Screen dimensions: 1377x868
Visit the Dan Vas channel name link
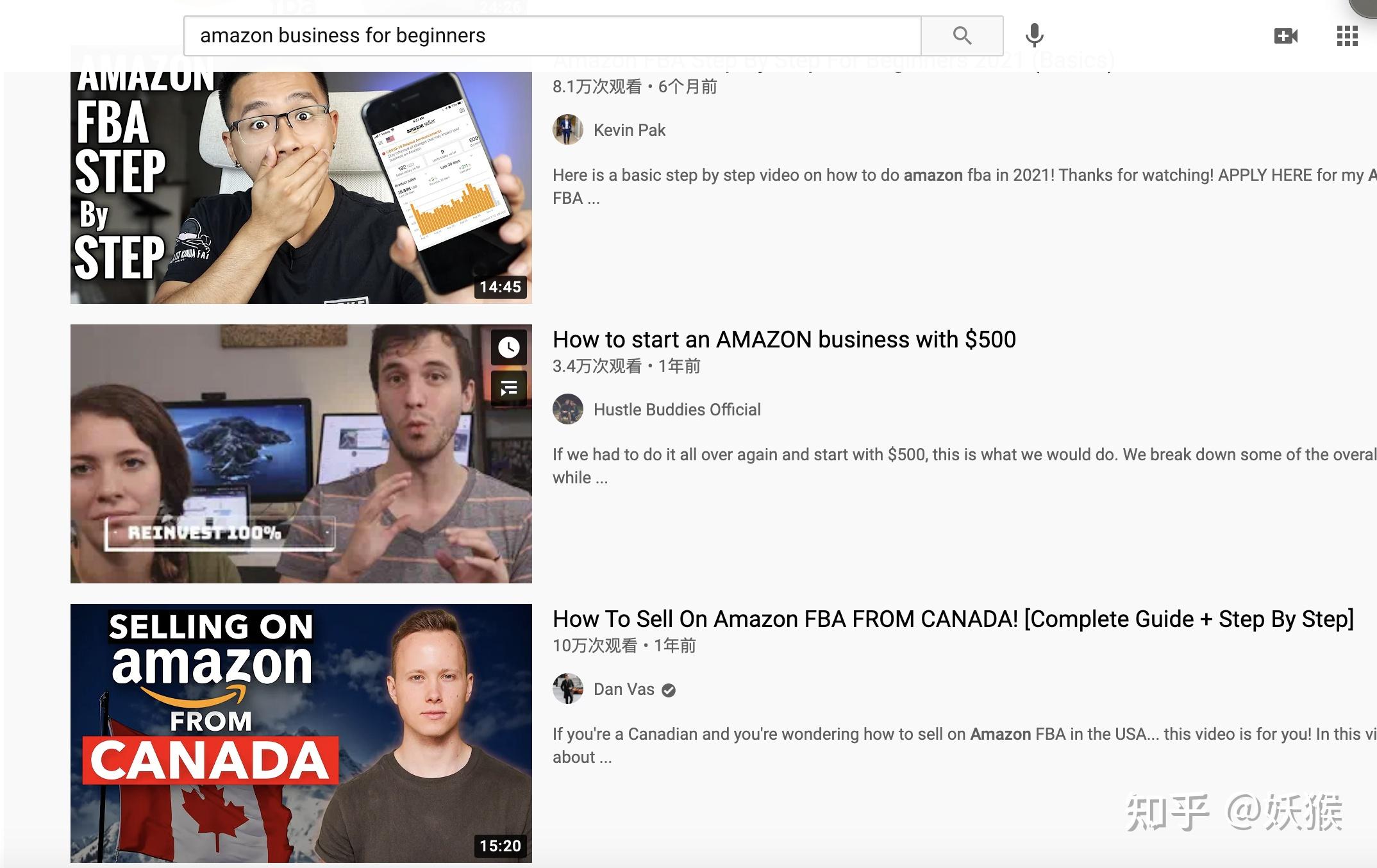(x=624, y=689)
